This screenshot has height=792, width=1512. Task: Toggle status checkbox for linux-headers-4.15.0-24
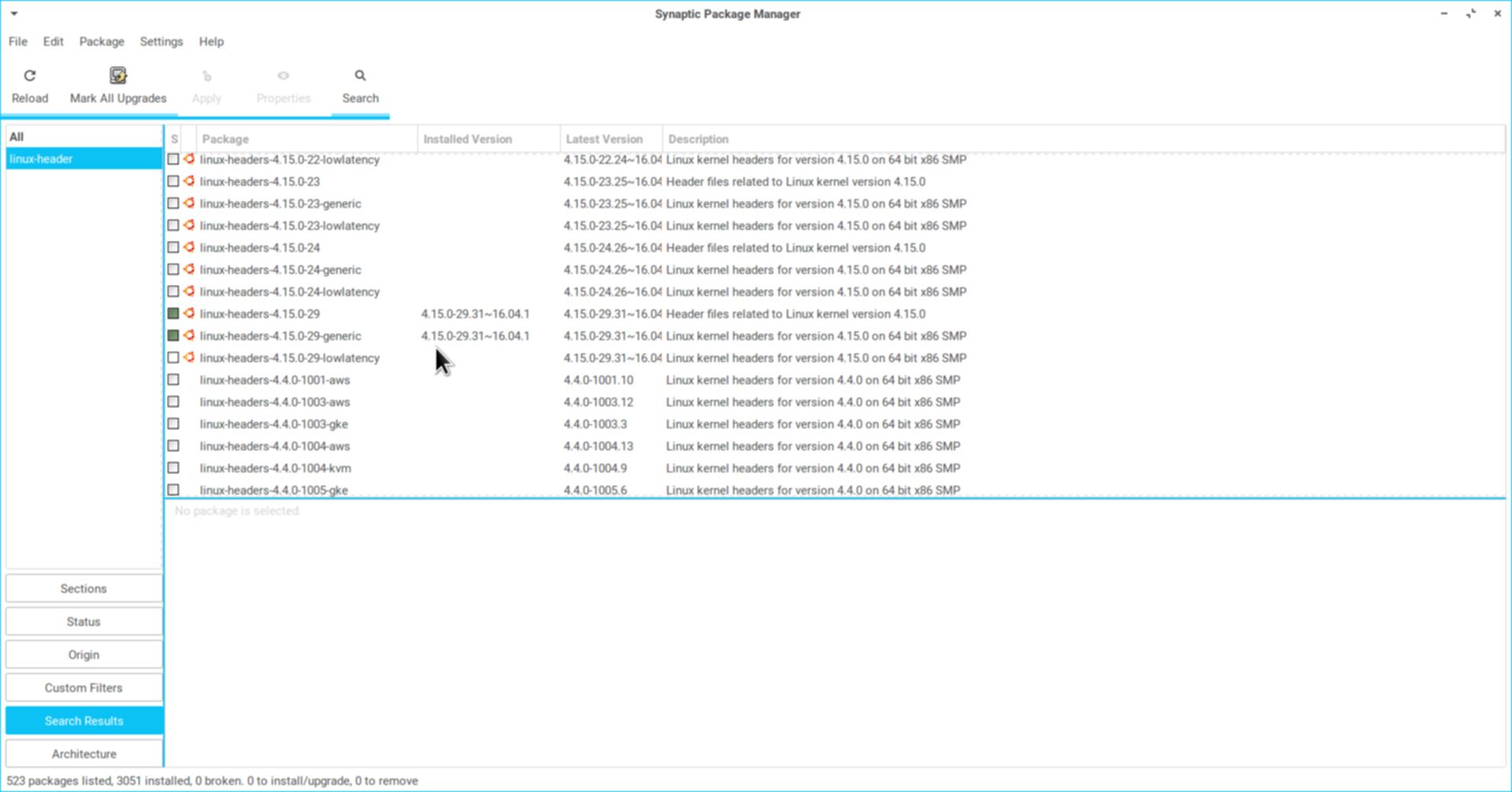[x=173, y=247]
